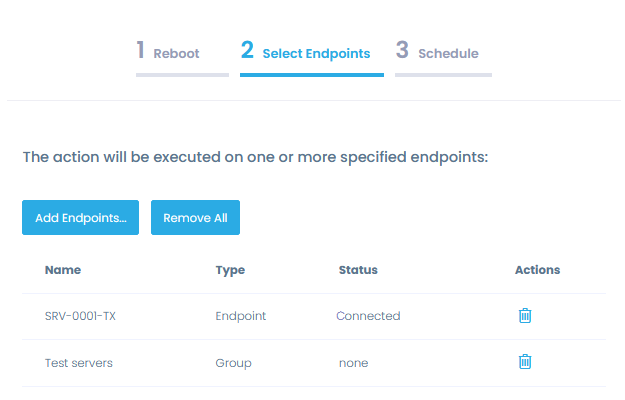Open step 3 Schedule
The image size is (625, 400).
(437, 51)
